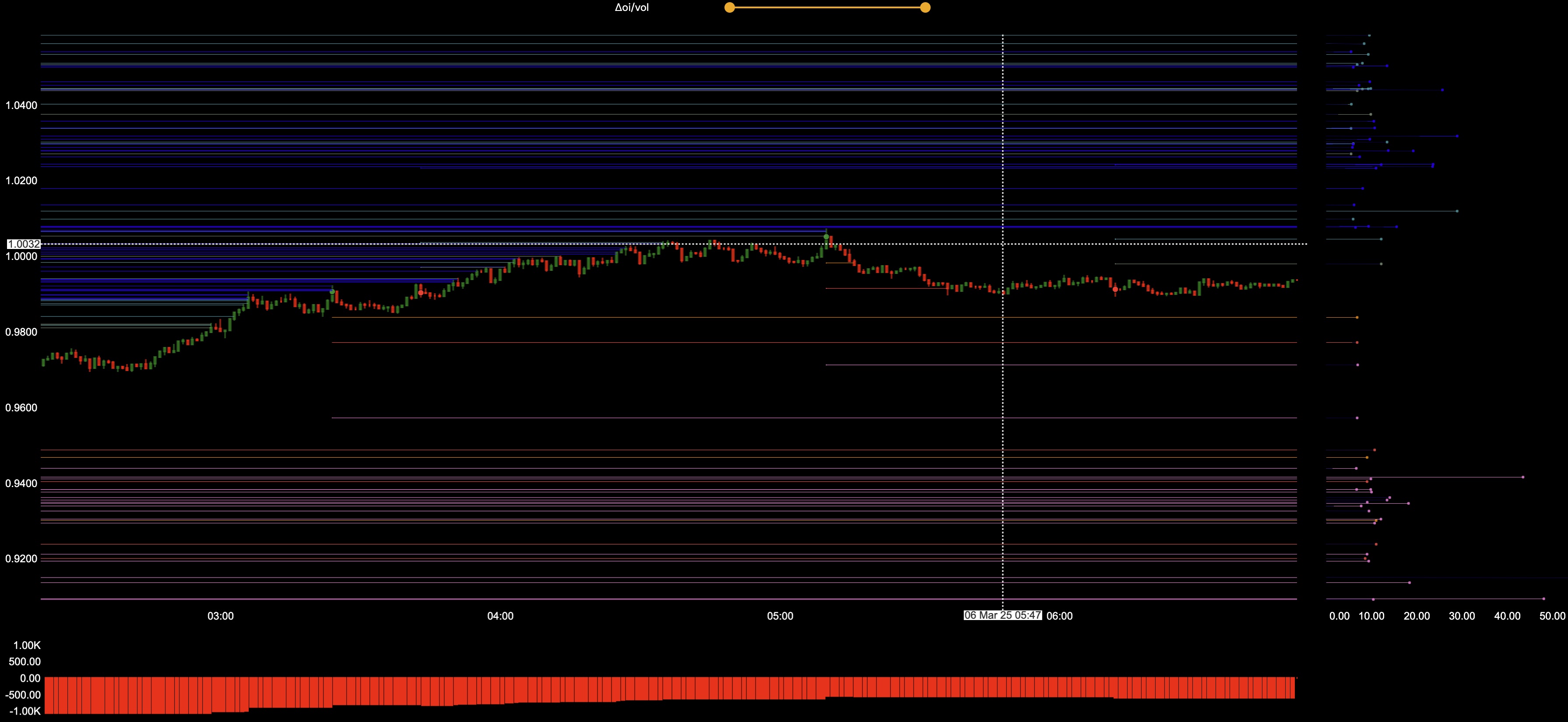Click the 50.00 label on the histogram axis
Image resolution: width=1568 pixels, height=722 pixels.
pyautogui.click(x=1551, y=616)
